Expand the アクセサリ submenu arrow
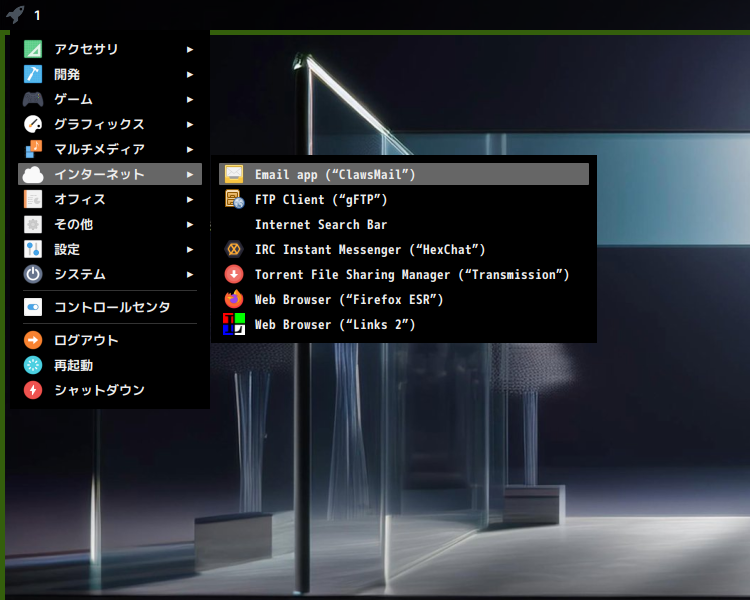The height and width of the screenshot is (600, 750). pos(190,49)
